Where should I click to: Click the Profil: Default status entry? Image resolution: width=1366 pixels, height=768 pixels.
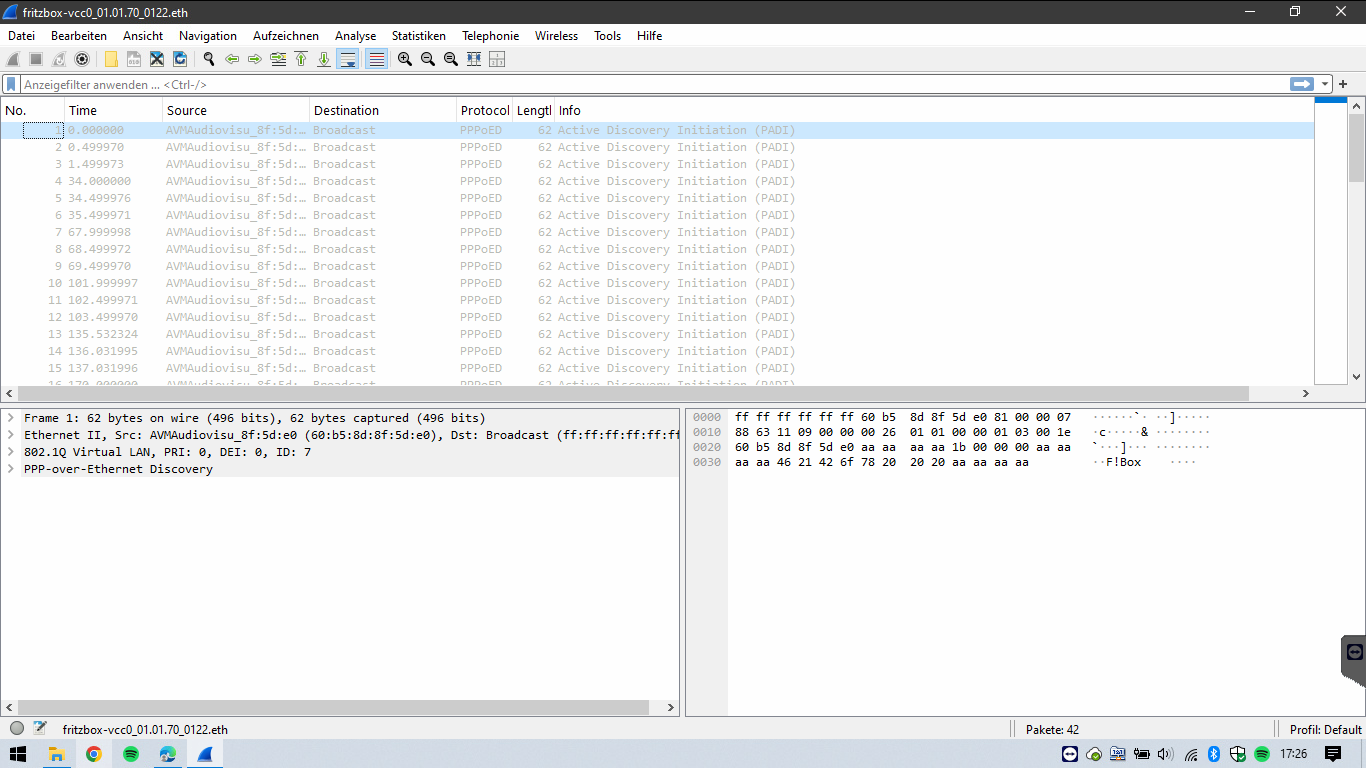coord(1326,730)
